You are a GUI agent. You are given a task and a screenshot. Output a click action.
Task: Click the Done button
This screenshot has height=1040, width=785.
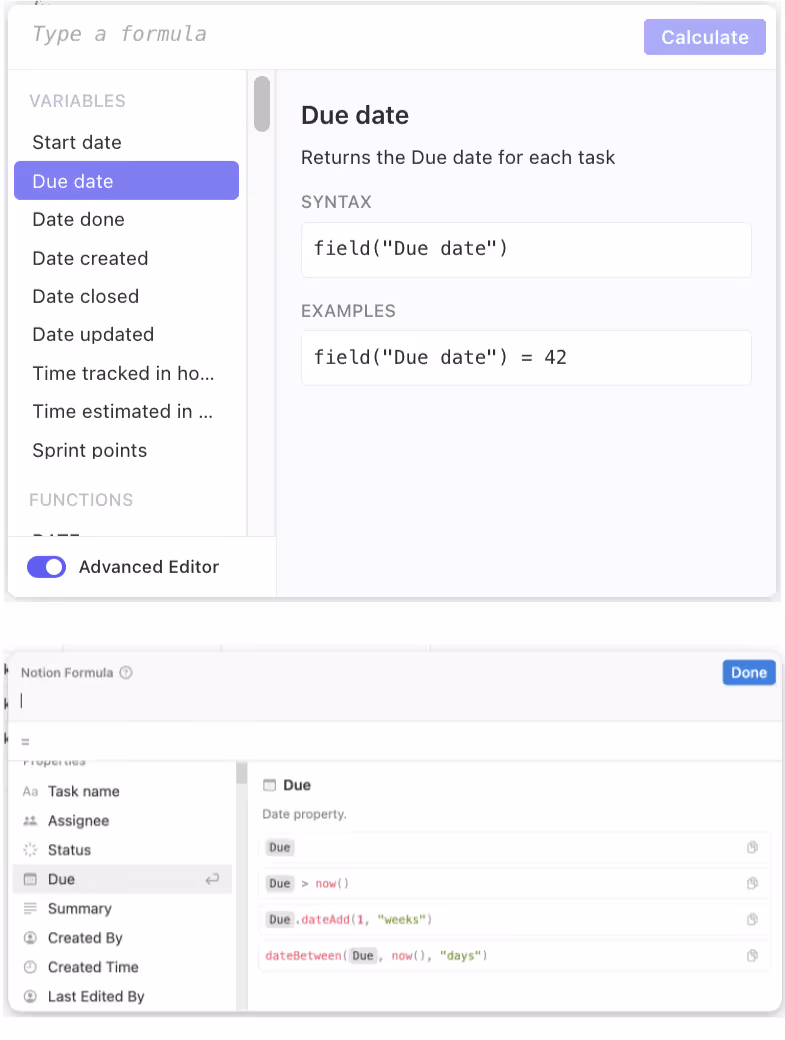click(748, 672)
